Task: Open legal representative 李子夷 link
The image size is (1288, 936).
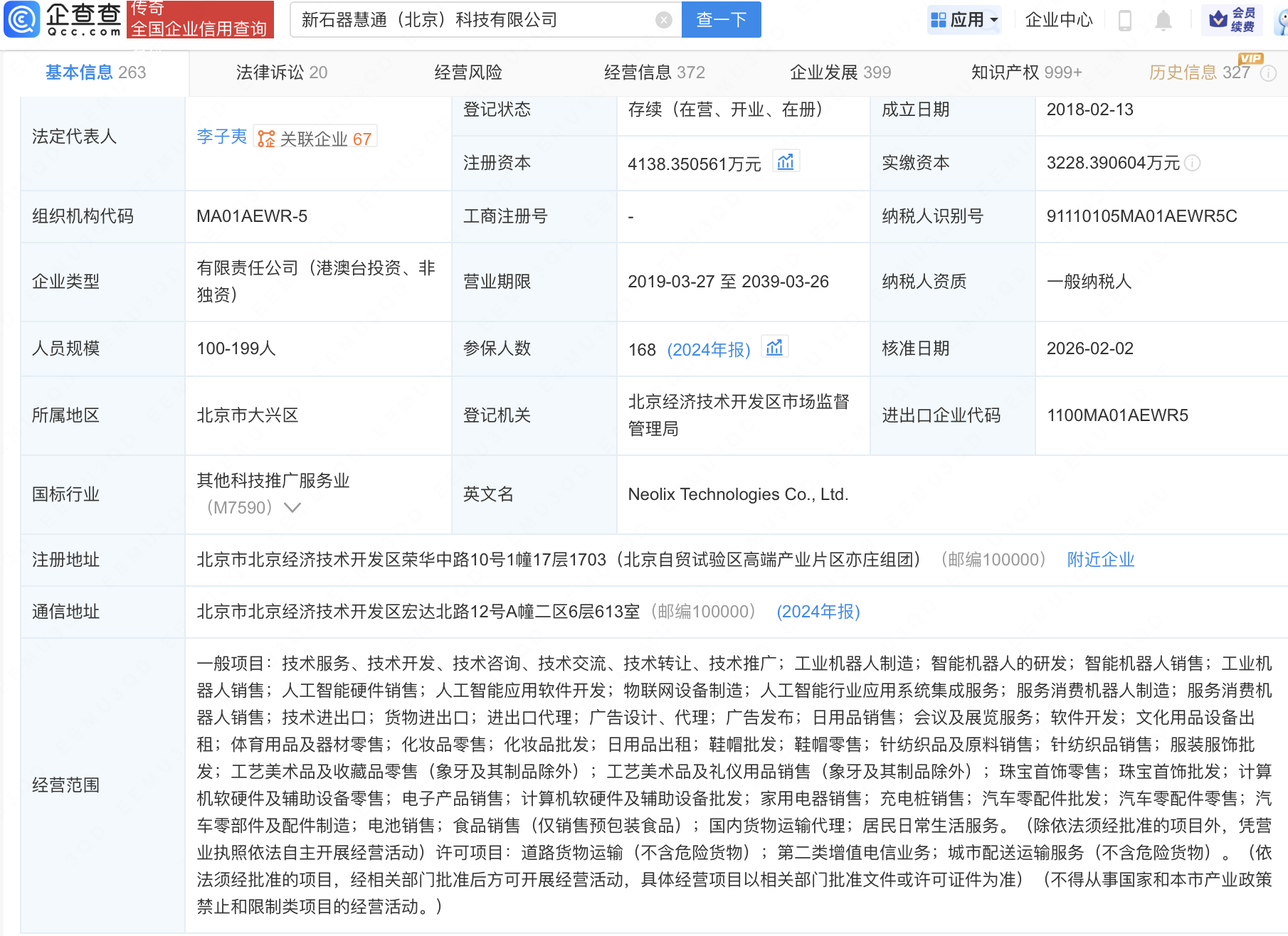Action: coord(221,137)
